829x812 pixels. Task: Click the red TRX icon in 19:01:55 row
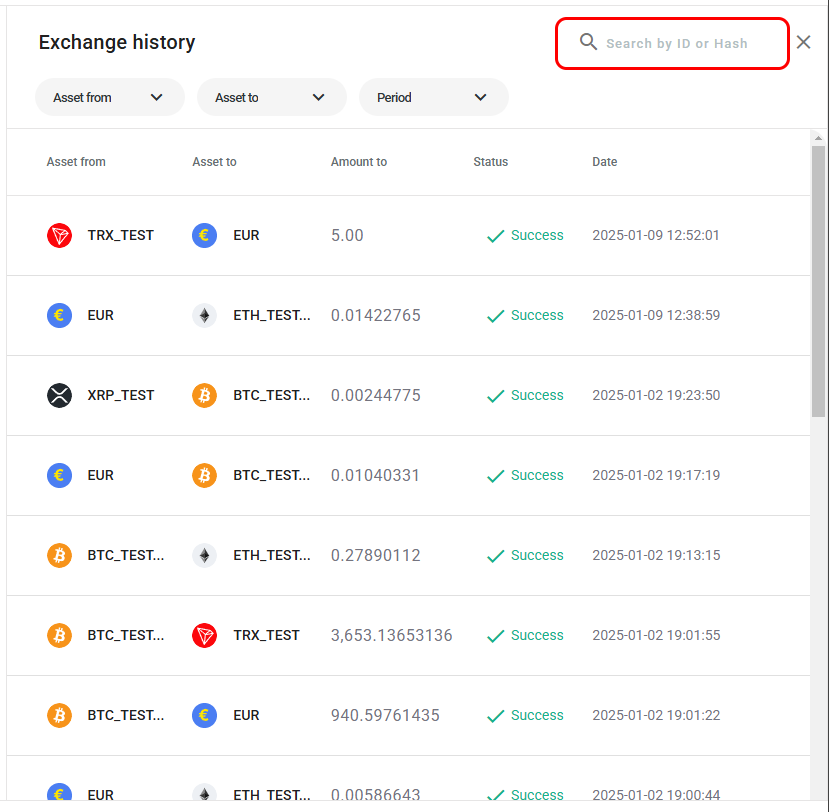point(204,635)
